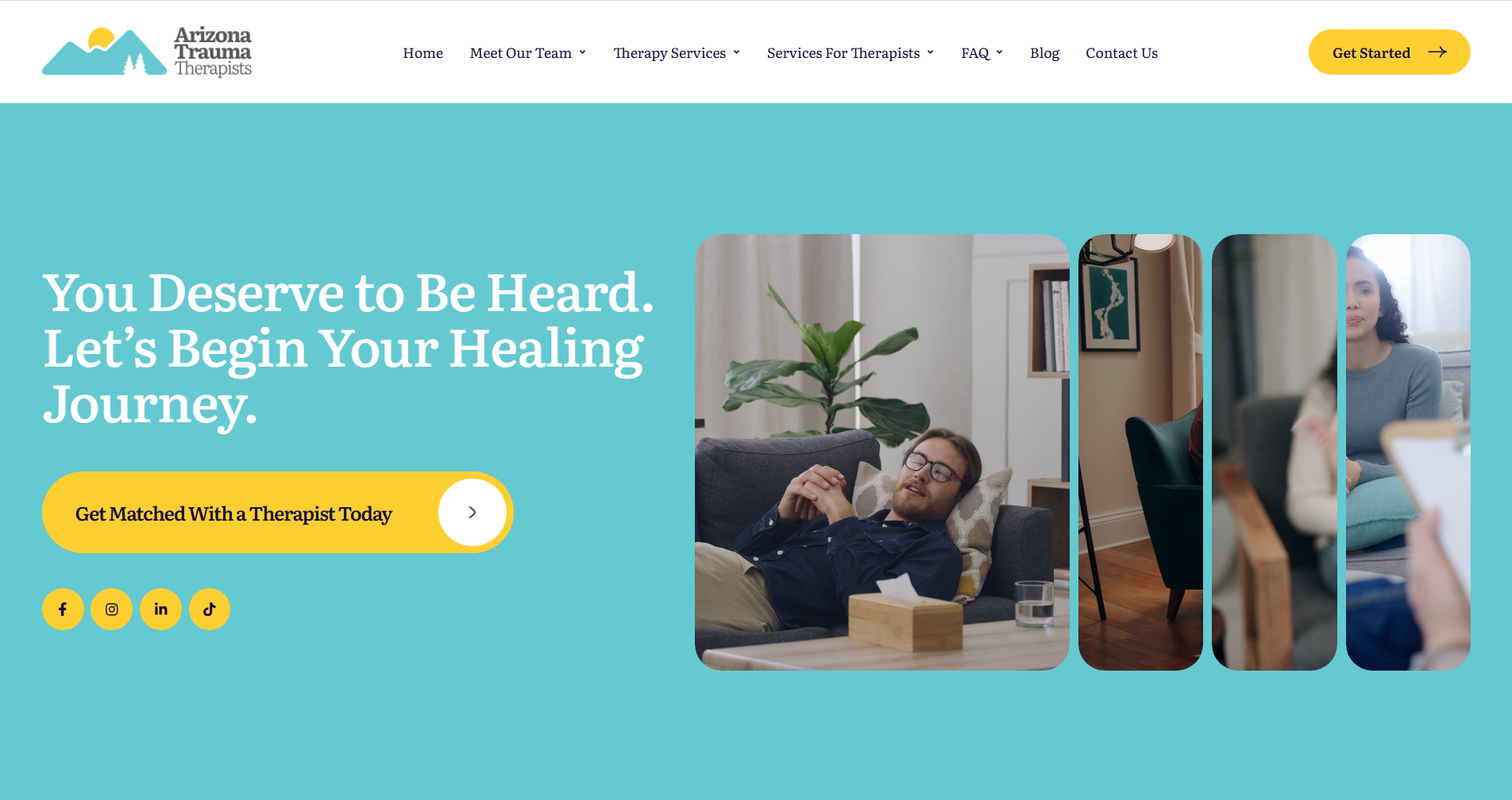
Task: Select the curly-haired woman image panel
Action: click(x=1408, y=452)
